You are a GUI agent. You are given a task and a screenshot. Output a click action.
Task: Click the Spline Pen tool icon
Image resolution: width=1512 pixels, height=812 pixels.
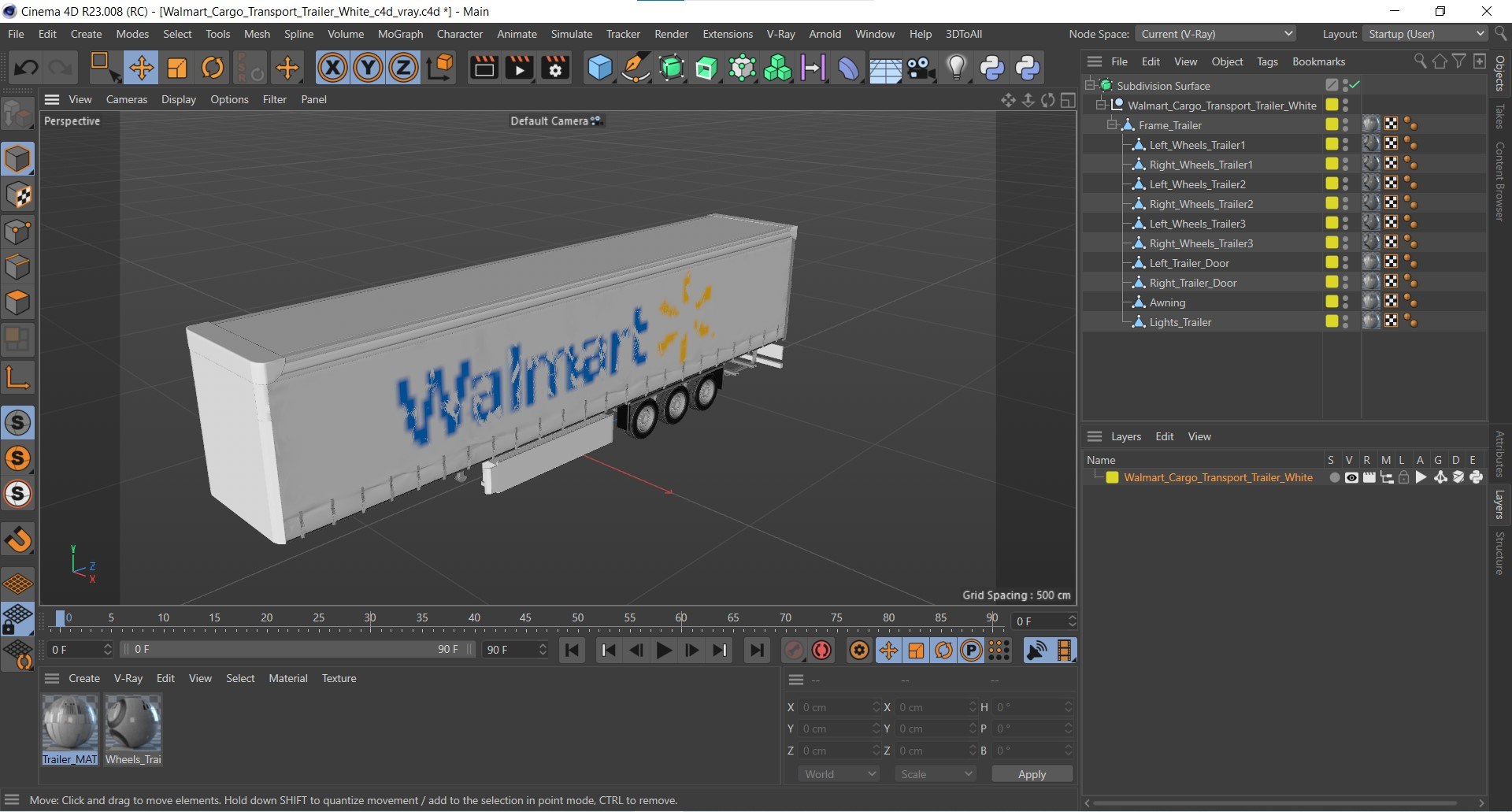pyautogui.click(x=636, y=68)
